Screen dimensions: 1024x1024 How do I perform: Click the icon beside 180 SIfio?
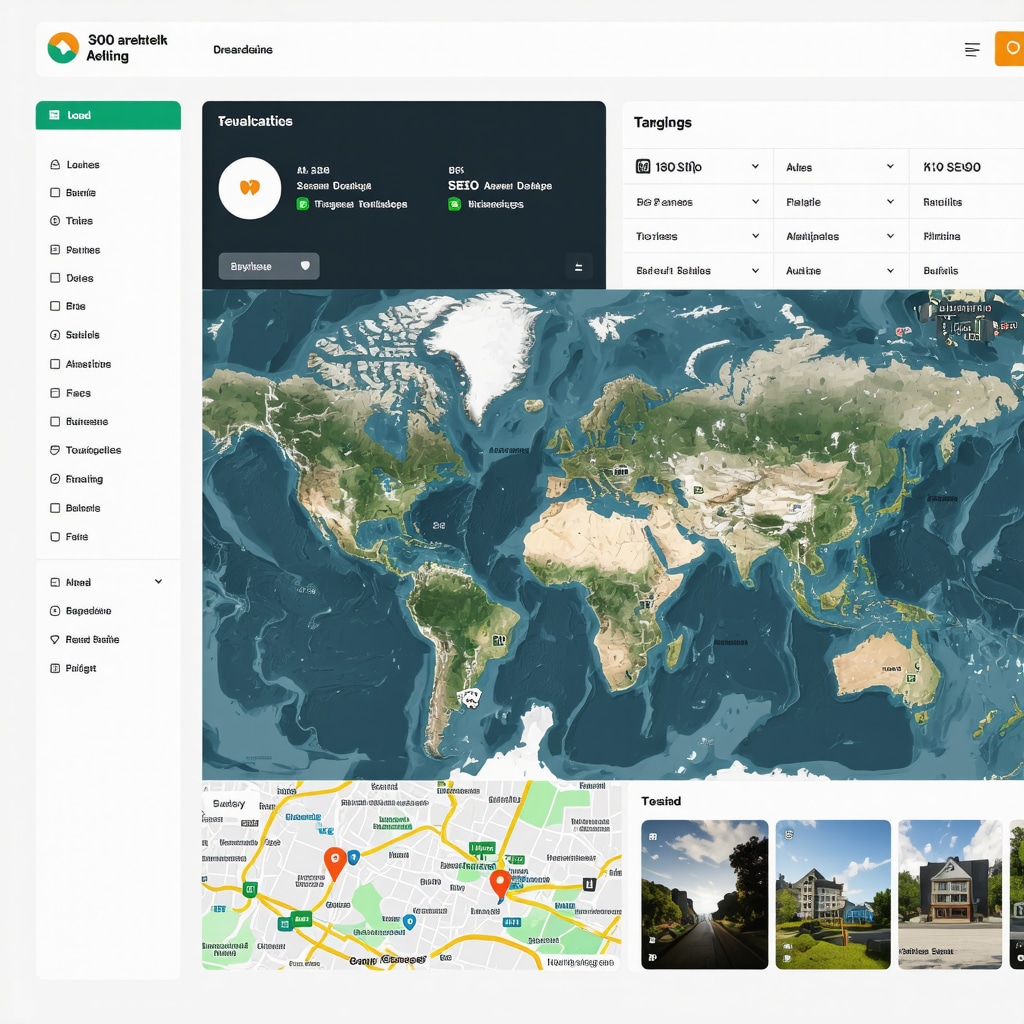click(643, 167)
